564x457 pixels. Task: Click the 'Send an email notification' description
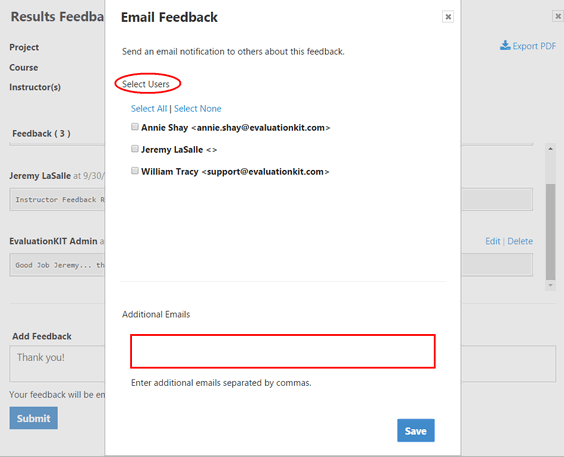tap(233, 51)
